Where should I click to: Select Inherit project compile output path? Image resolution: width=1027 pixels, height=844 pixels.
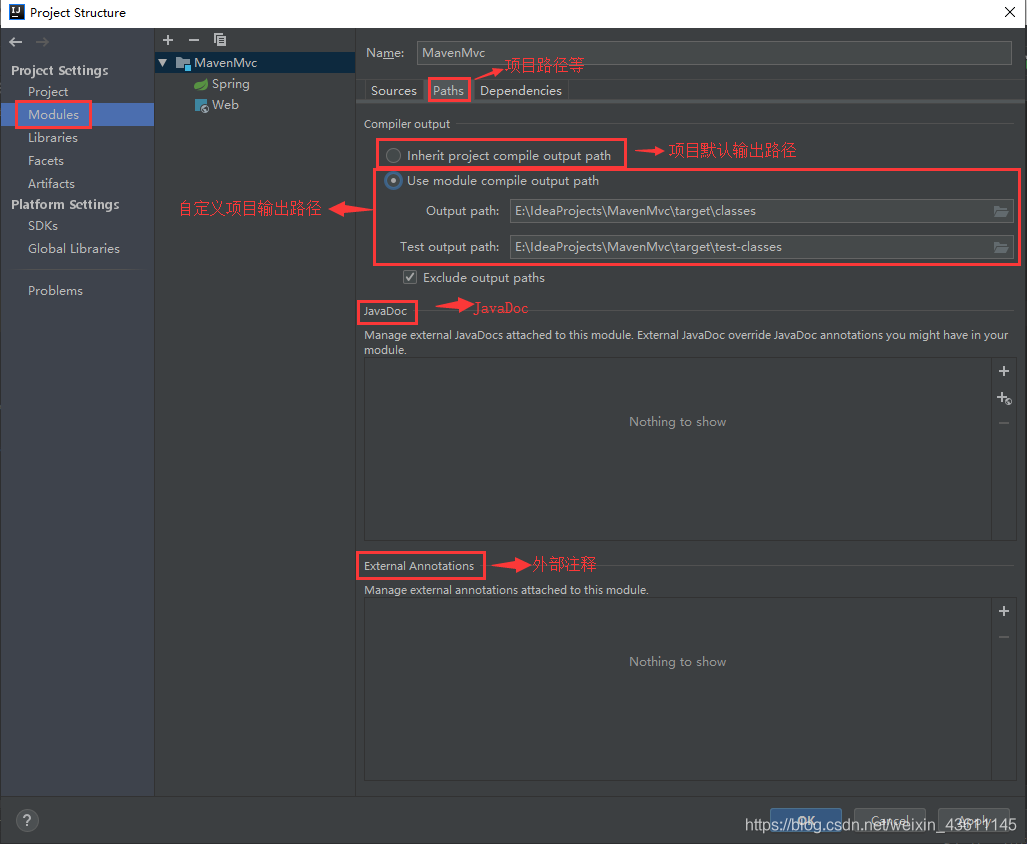[502, 155]
